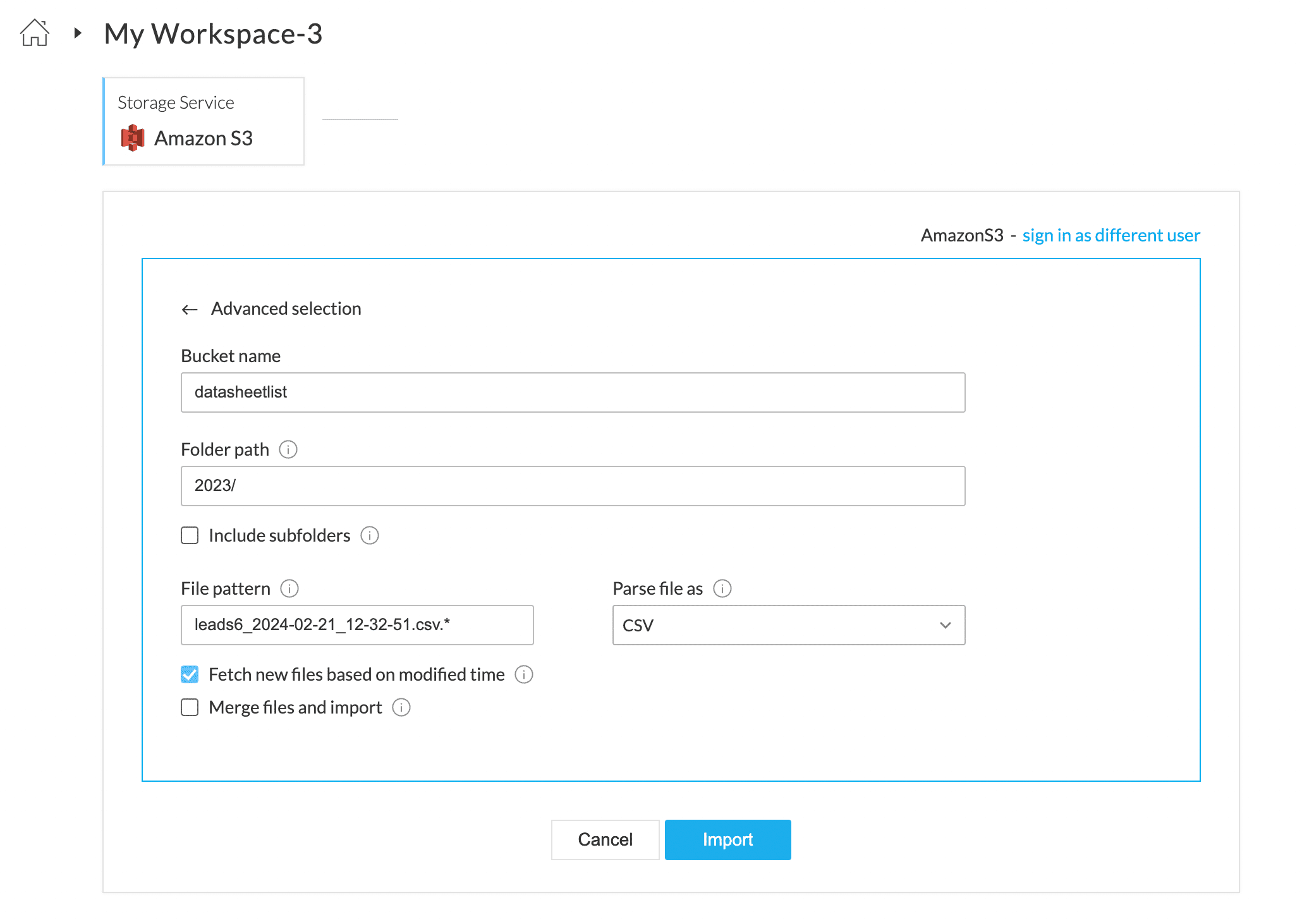Click the Folder path info icon
This screenshot has width=1302, height=924.
coord(288,449)
